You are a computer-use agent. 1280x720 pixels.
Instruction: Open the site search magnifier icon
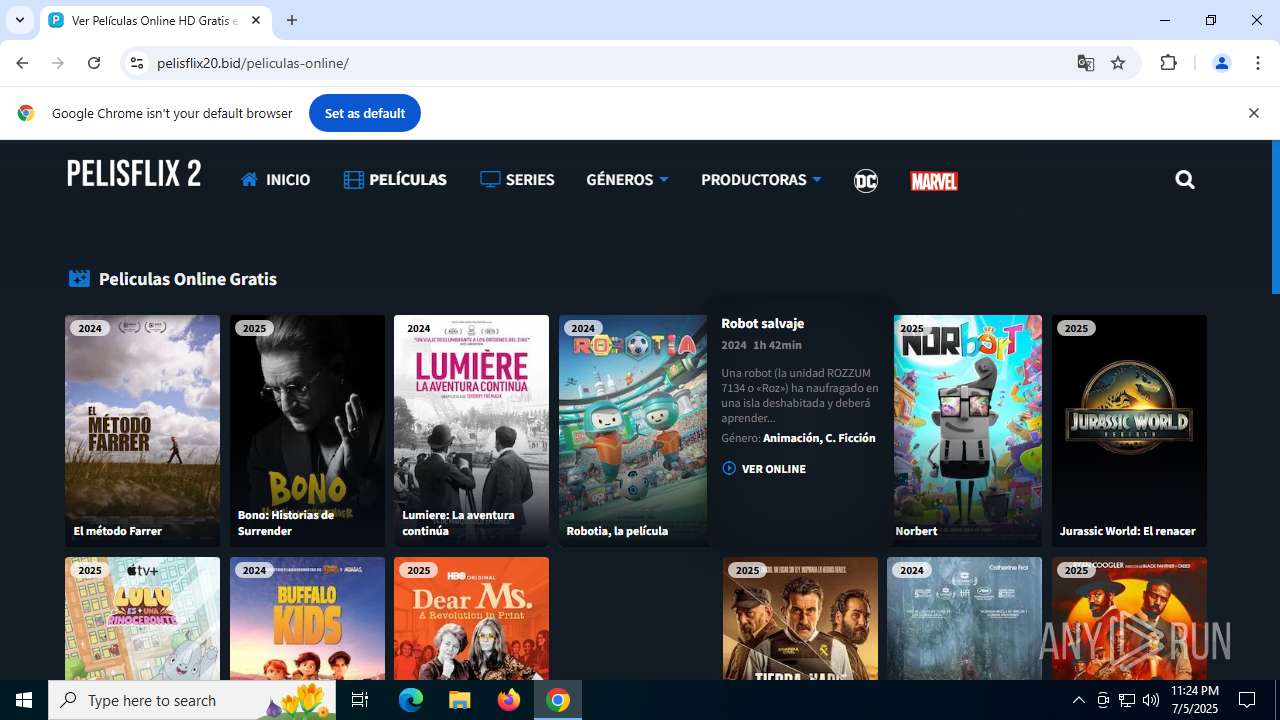[1185, 180]
